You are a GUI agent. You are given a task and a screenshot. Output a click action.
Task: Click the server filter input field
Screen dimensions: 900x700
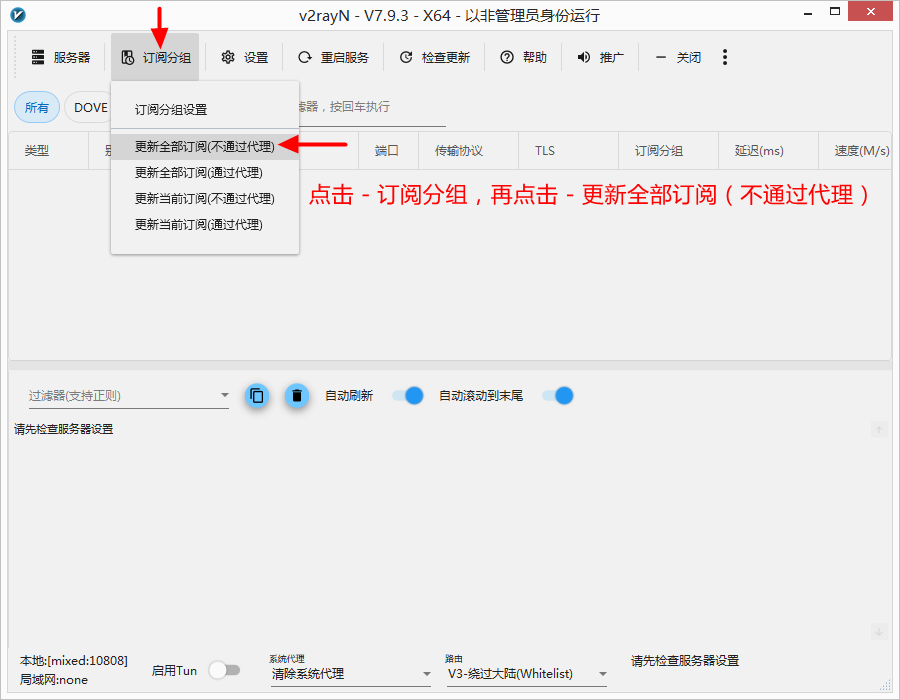[372, 107]
